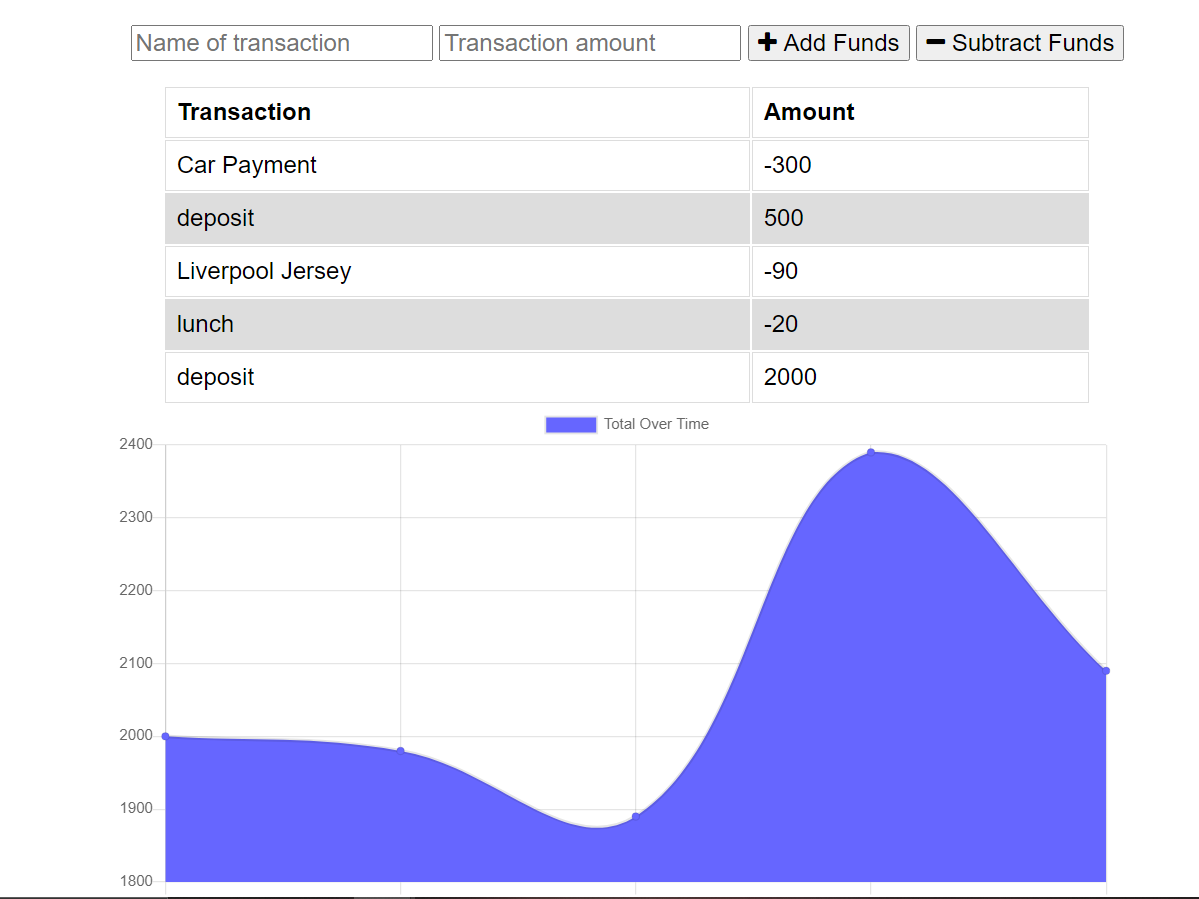
Task: Focus the Name of transaction field
Action: coord(281,43)
